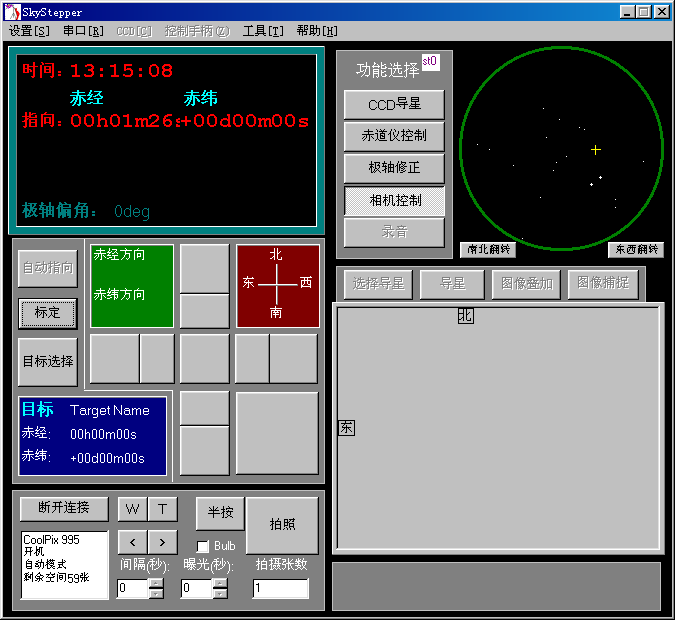Open the 串口[R] menu
This screenshot has width=675, height=620.
click(x=83, y=31)
